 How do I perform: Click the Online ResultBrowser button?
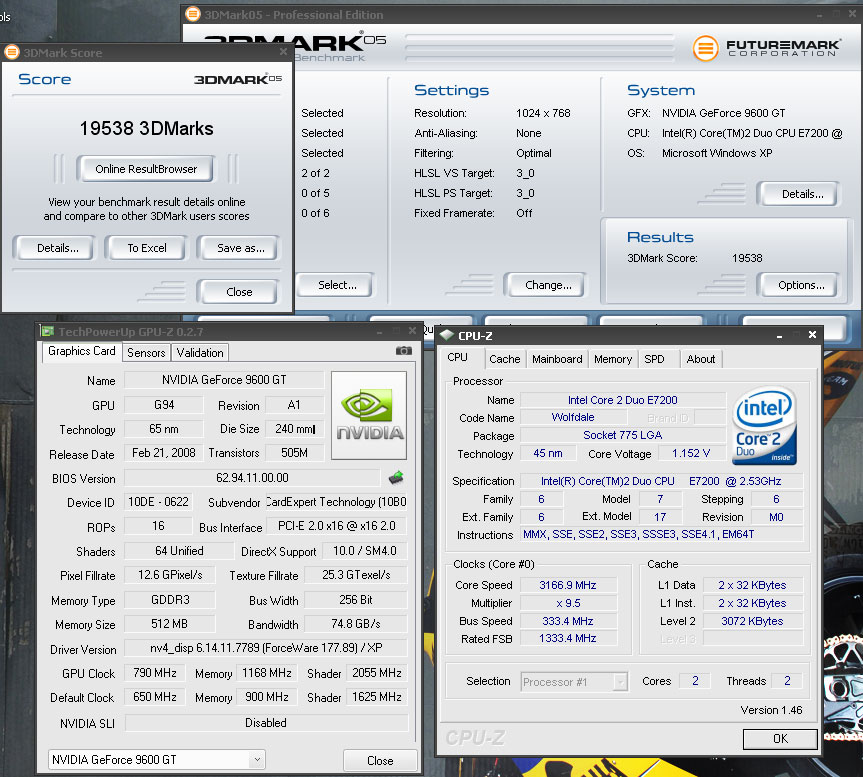tap(146, 169)
